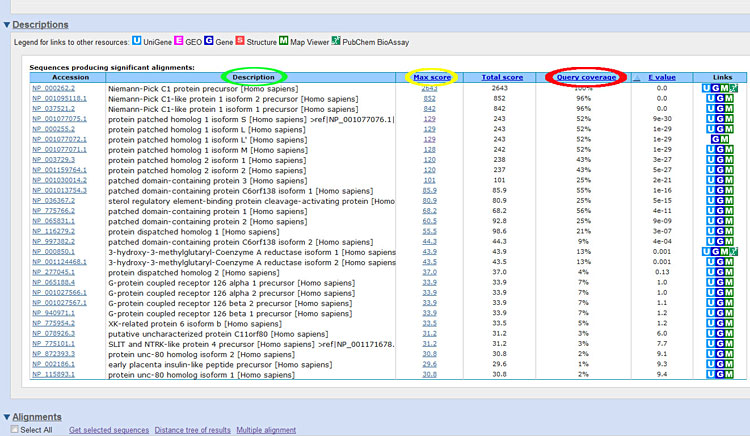Open Gene link for NP_000262.2 row

[715, 88]
